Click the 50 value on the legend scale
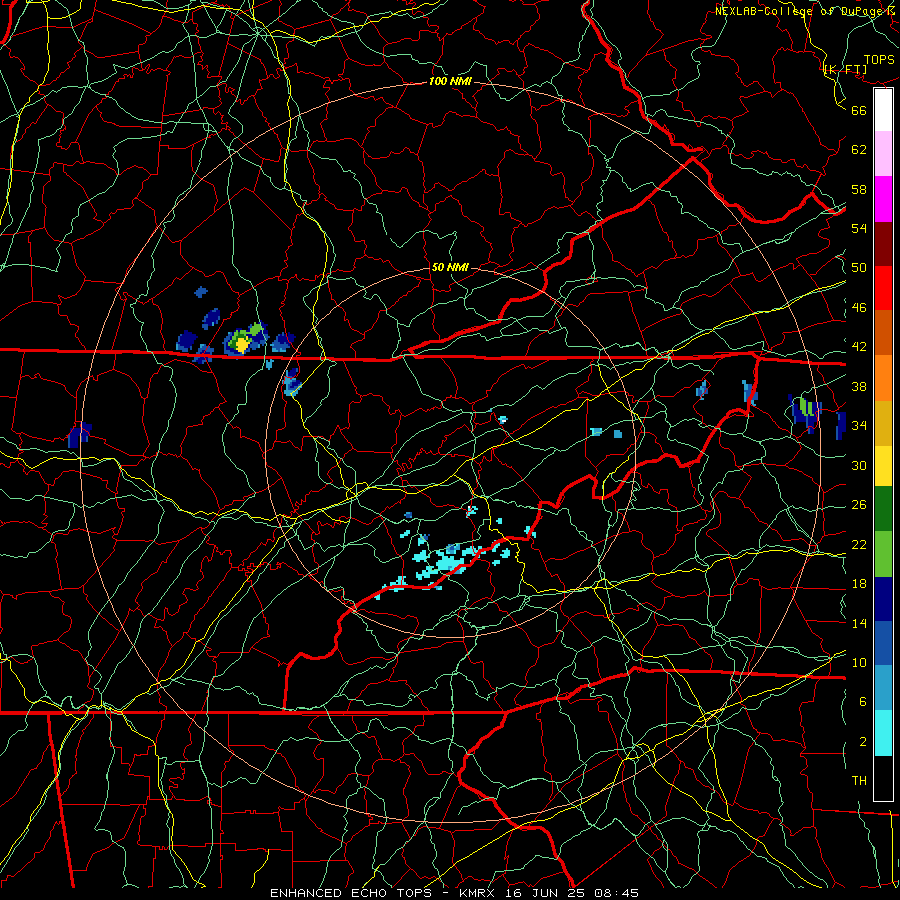Image resolution: width=900 pixels, height=900 pixels. pos(859,267)
